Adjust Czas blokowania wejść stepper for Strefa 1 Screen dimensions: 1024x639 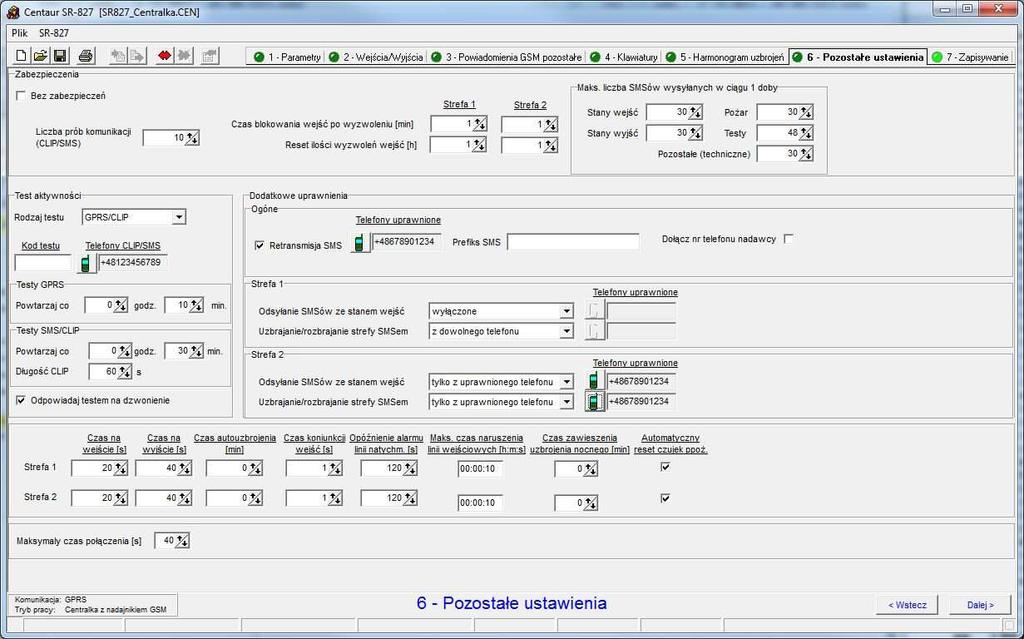click(479, 124)
